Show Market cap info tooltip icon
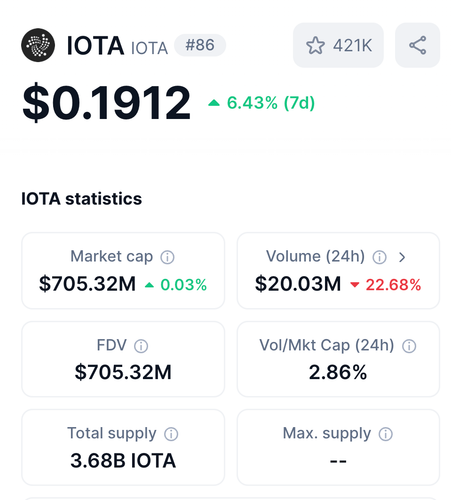The width and height of the screenshot is (451, 500). [167, 257]
